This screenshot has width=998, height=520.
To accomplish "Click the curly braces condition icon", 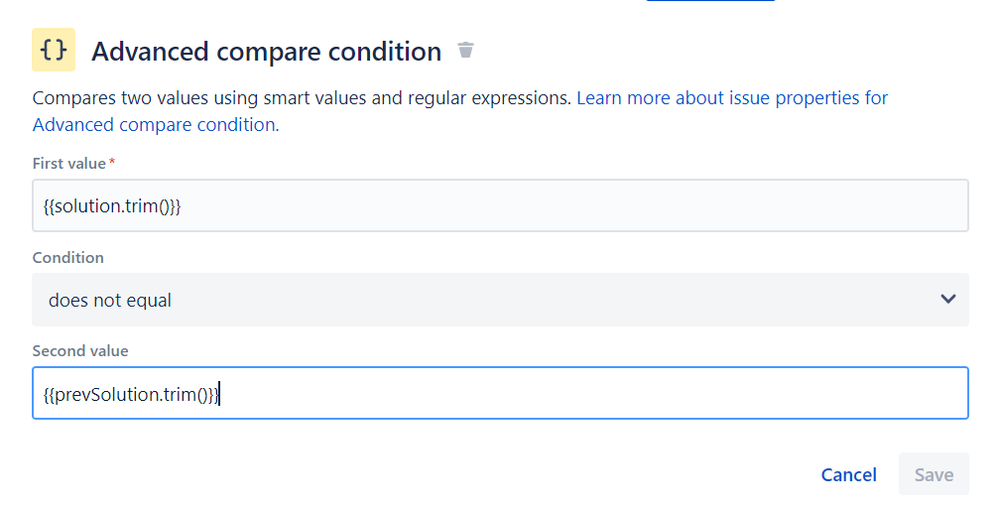I will pos(53,50).
